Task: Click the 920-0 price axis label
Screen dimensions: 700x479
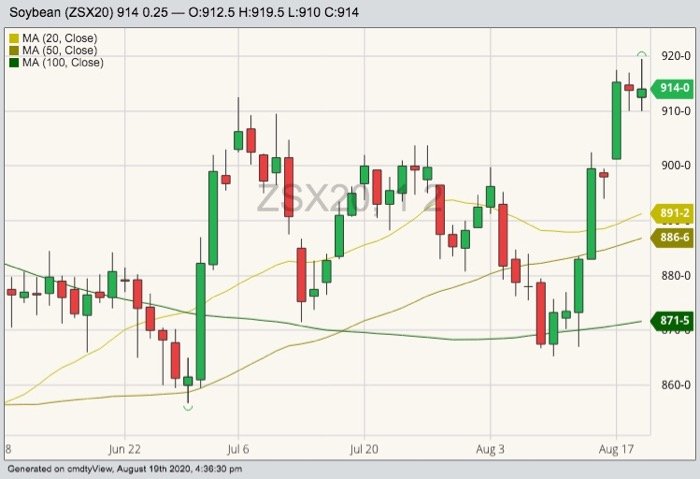Action: [x=675, y=56]
